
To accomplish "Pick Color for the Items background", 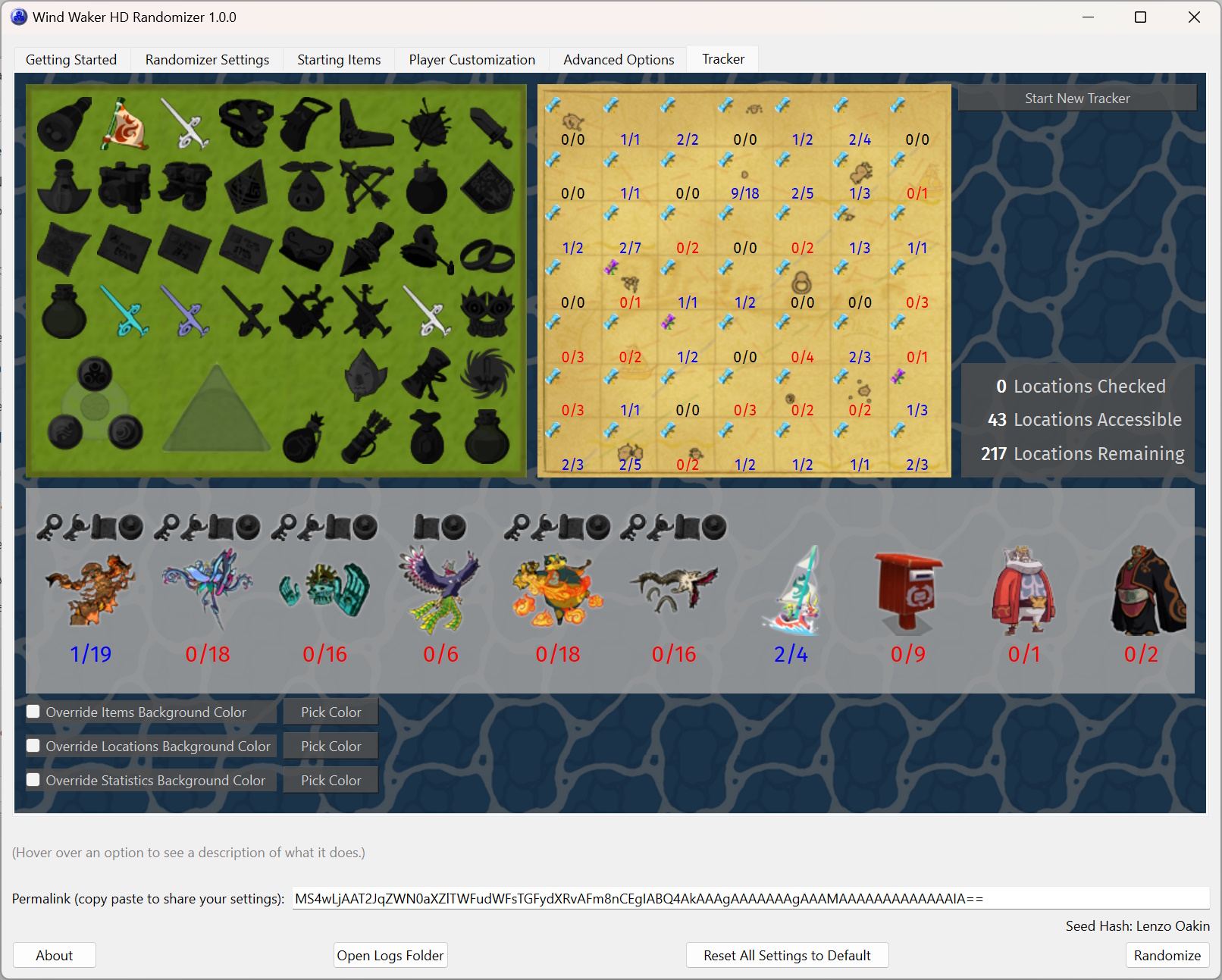I will (x=331, y=712).
